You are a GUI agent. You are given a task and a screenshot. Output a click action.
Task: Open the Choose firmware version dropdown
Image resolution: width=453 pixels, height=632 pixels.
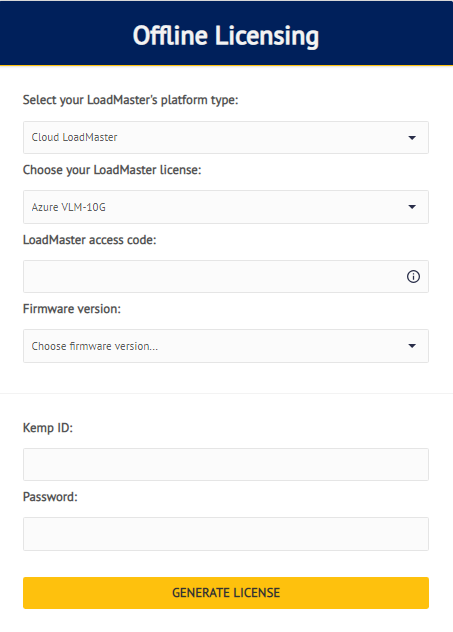(226, 346)
